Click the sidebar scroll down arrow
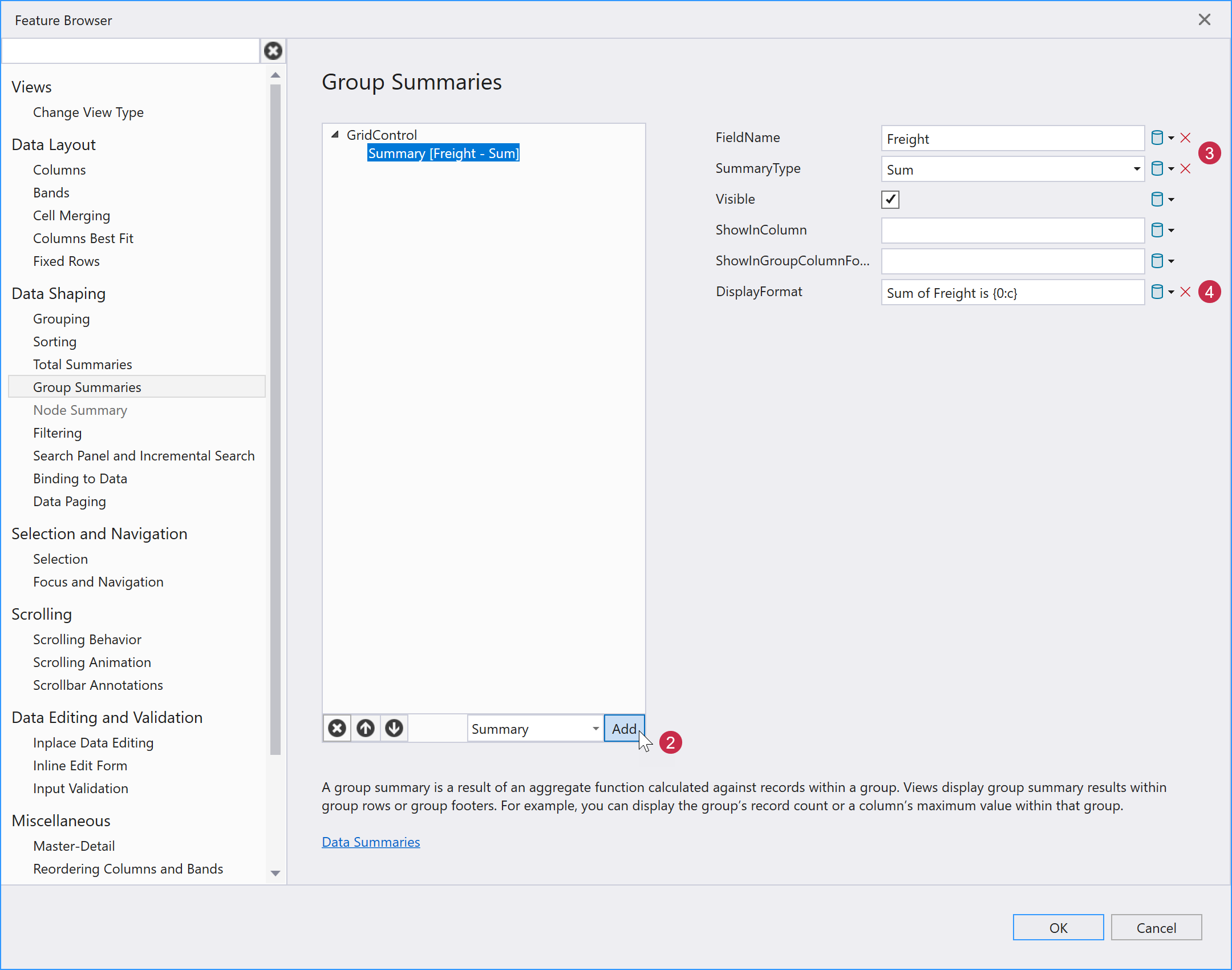Image resolution: width=1232 pixels, height=970 pixels. point(275,874)
